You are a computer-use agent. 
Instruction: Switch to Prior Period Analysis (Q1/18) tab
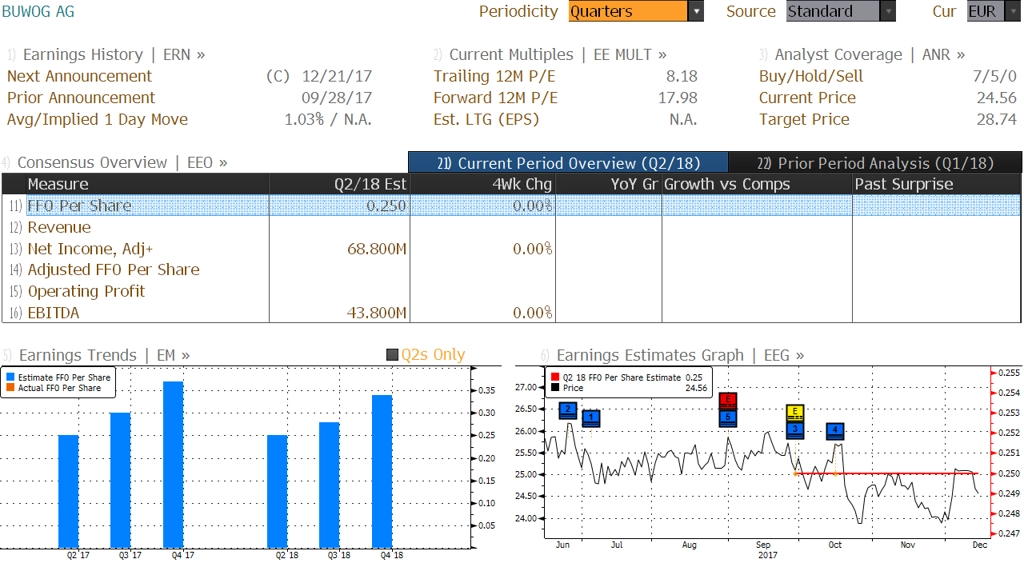click(875, 163)
